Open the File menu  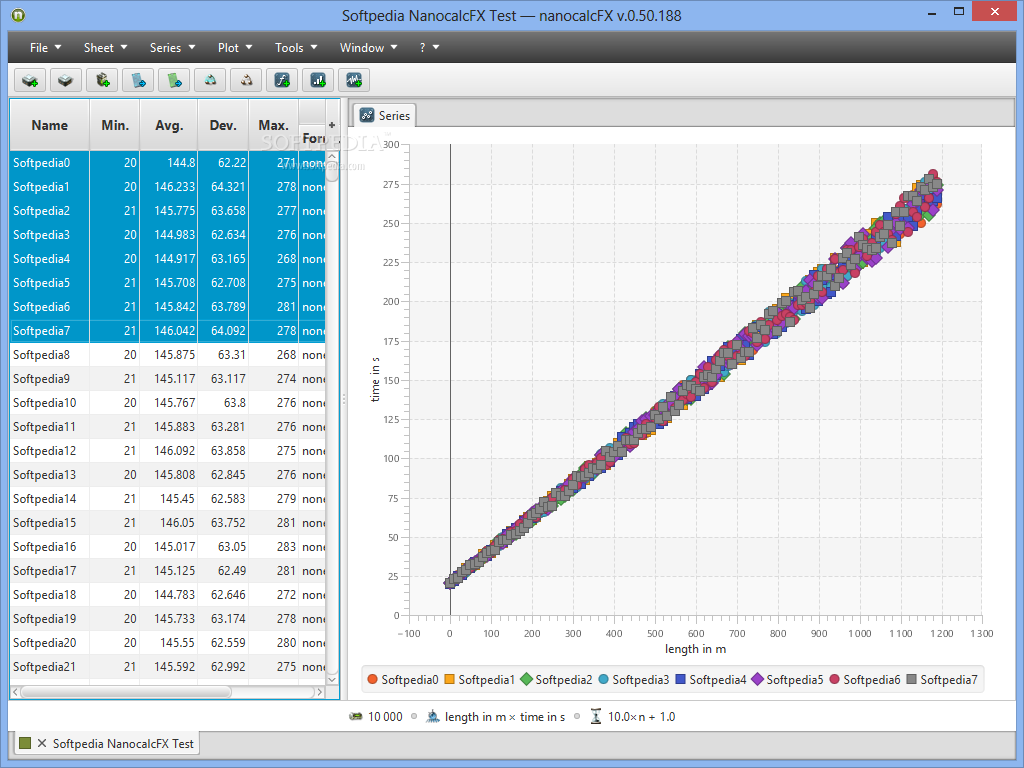pyautogui.click(x=46, y=48)
